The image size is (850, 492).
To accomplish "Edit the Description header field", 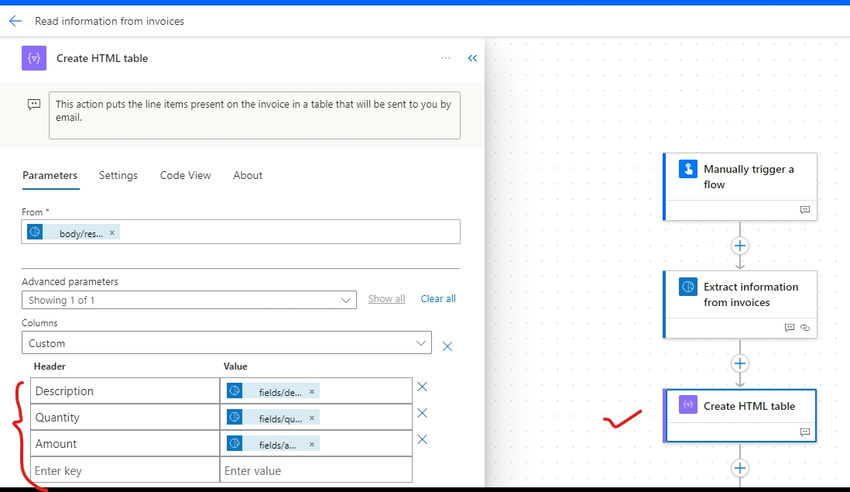I will coord(125,391).
